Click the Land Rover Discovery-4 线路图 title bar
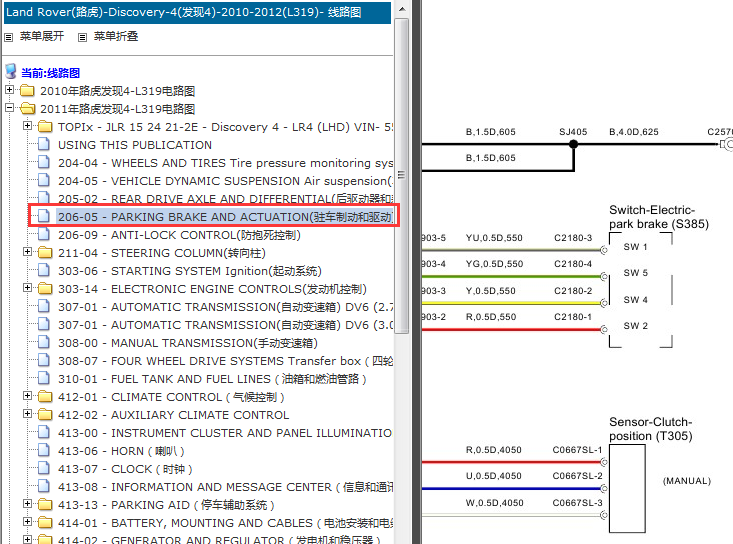This screenshot has width=733, height=544. pos(197,12)
